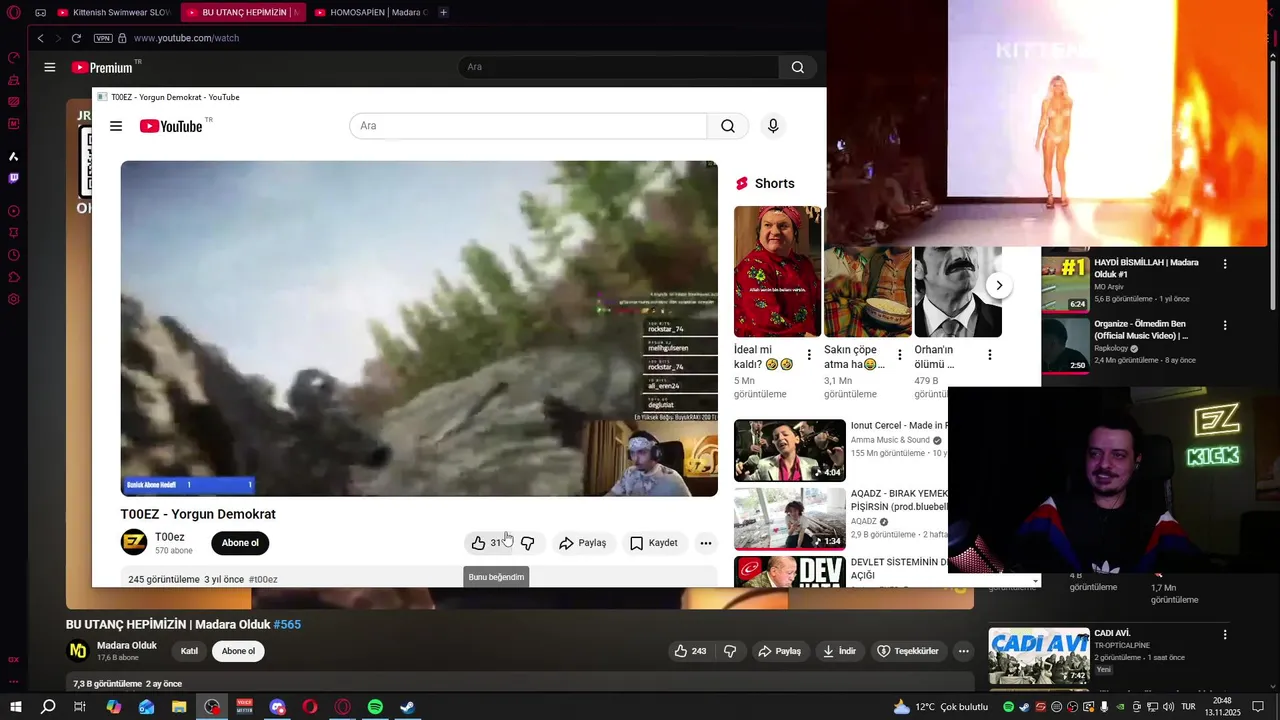Open a new browser tab

443,12
